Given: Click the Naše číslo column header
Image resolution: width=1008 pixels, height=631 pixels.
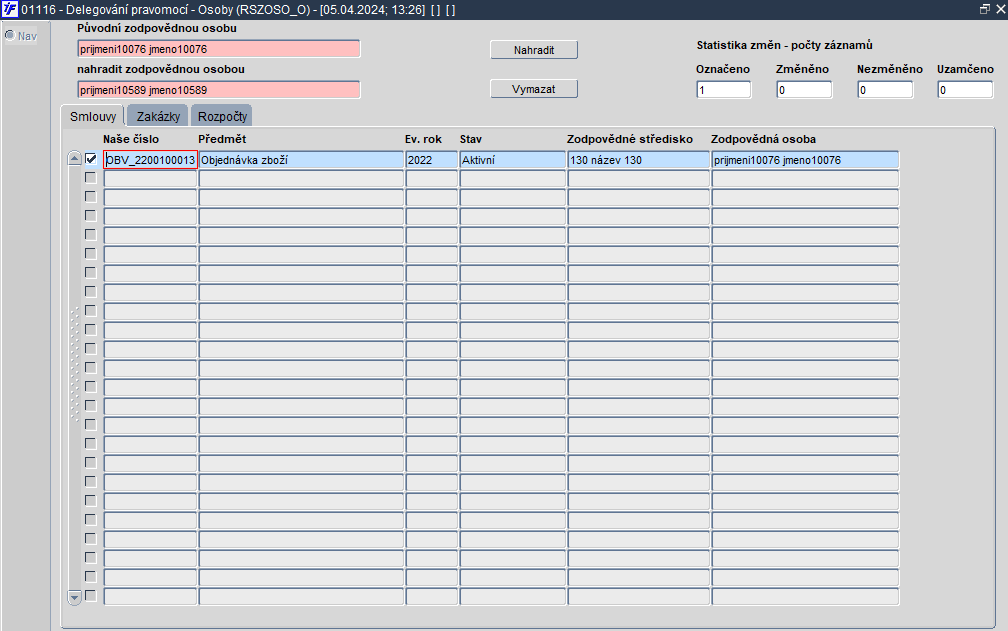Looking at the screenshot, I should [131, 139].
